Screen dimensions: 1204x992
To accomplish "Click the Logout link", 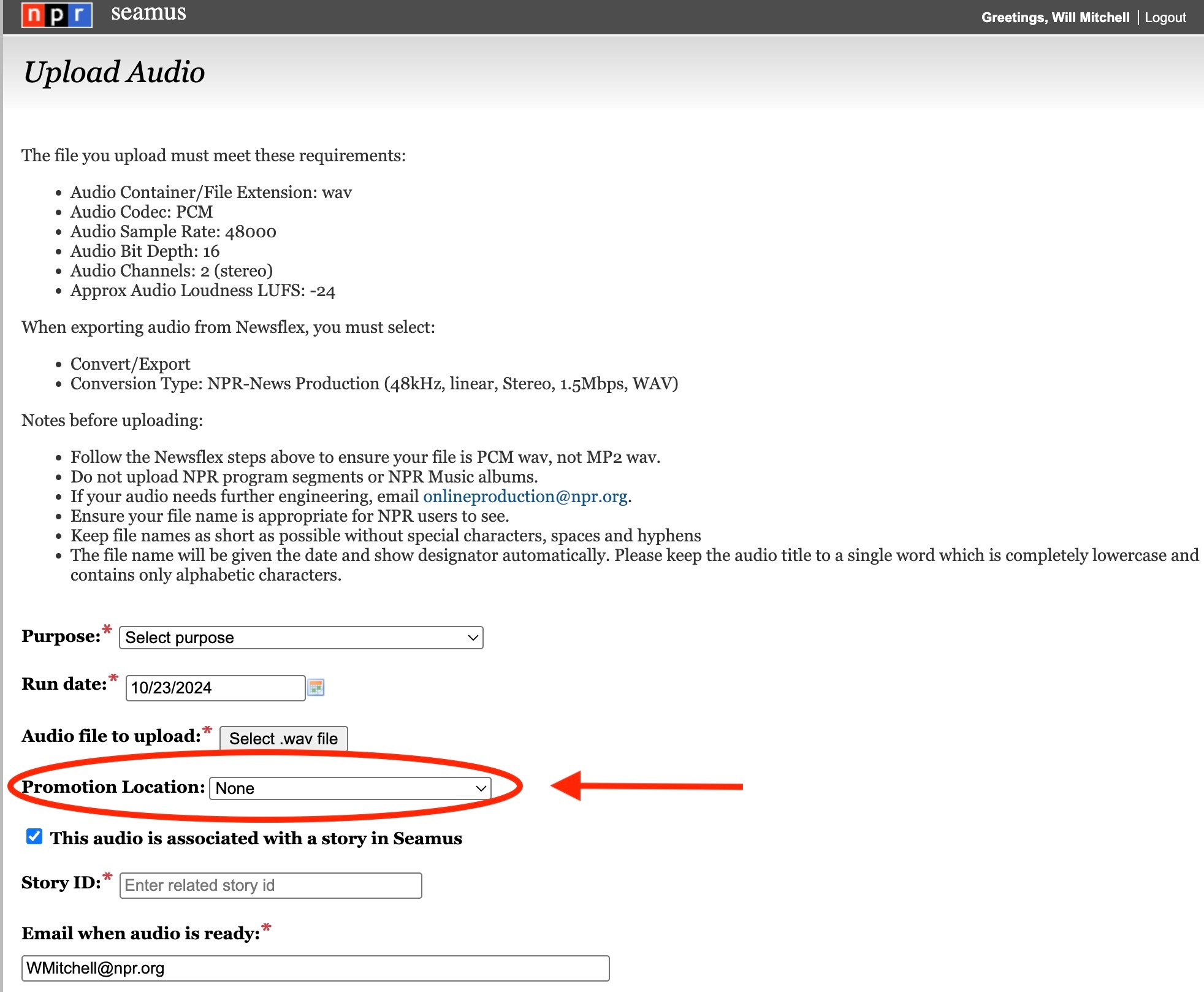I will (1165, 17).
